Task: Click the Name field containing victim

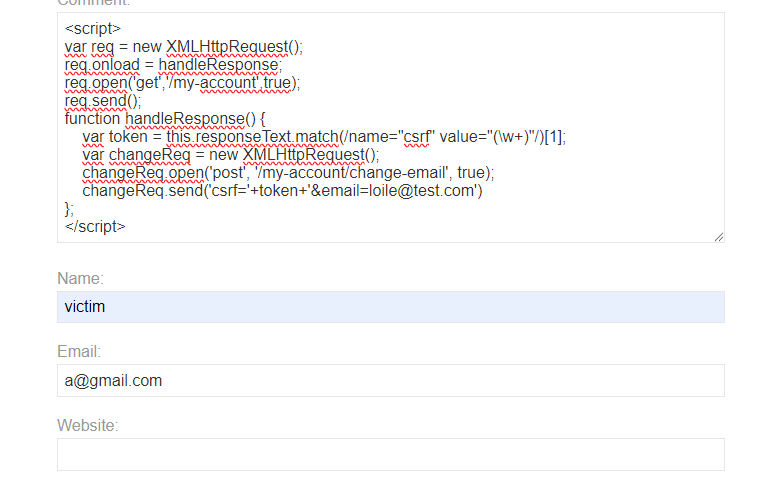Action: (391, 307)
